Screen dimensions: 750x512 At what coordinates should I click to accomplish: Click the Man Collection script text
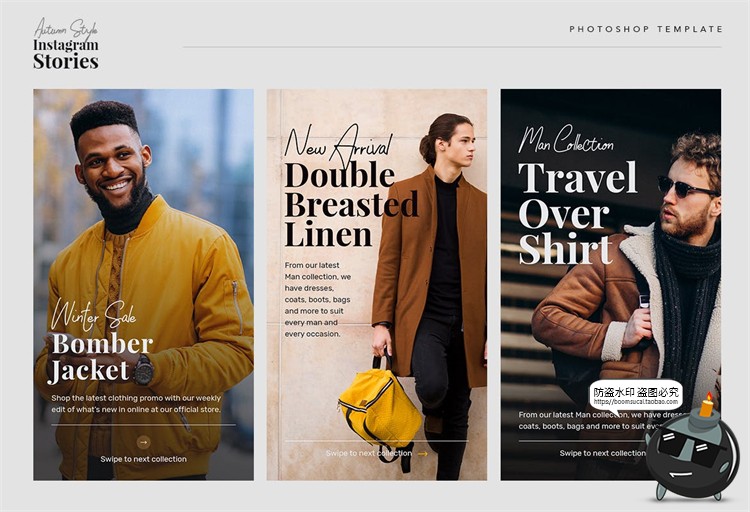point(566,139)
